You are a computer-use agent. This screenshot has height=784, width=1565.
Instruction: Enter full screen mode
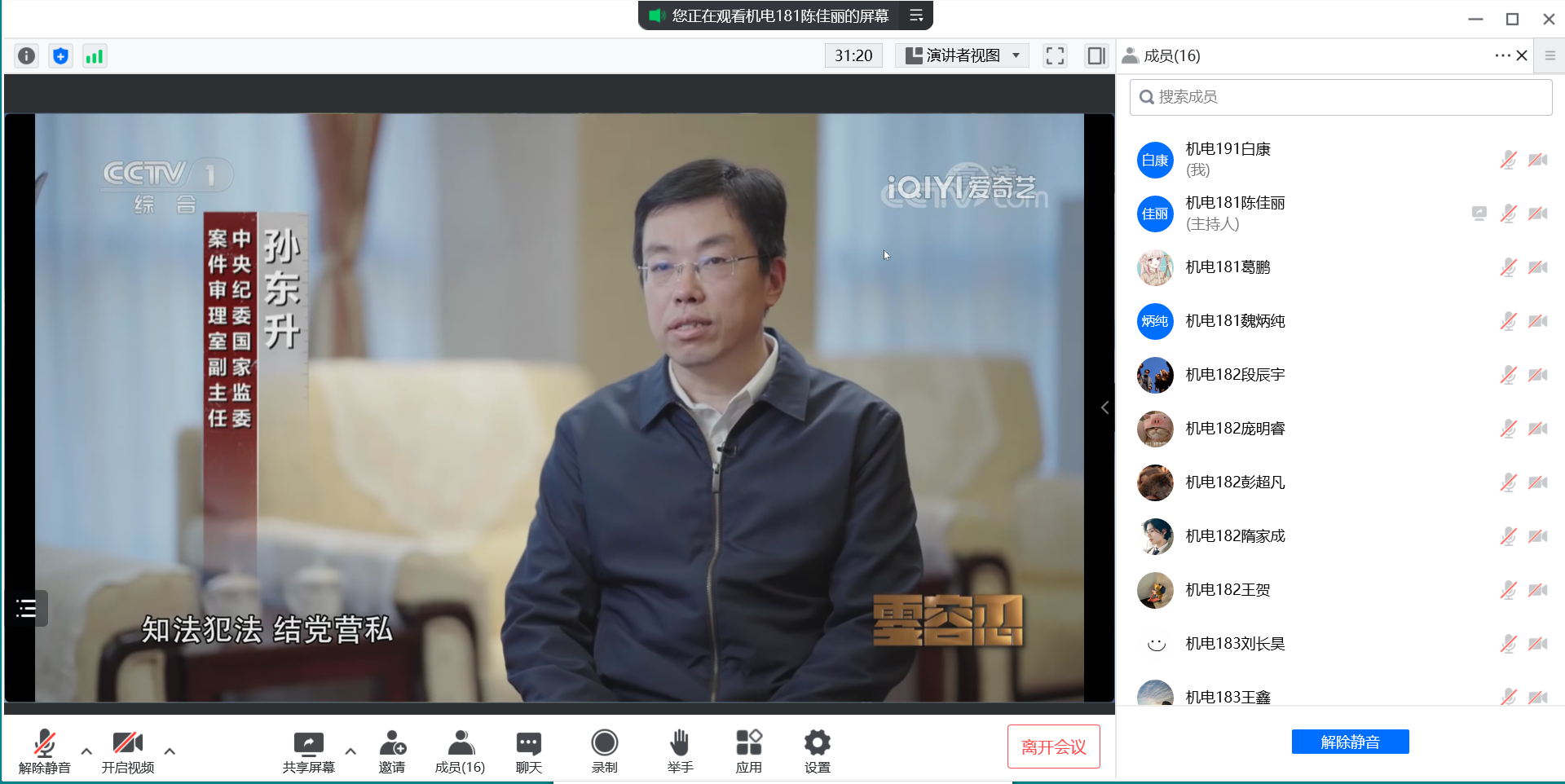click(x=1055, y=55)
